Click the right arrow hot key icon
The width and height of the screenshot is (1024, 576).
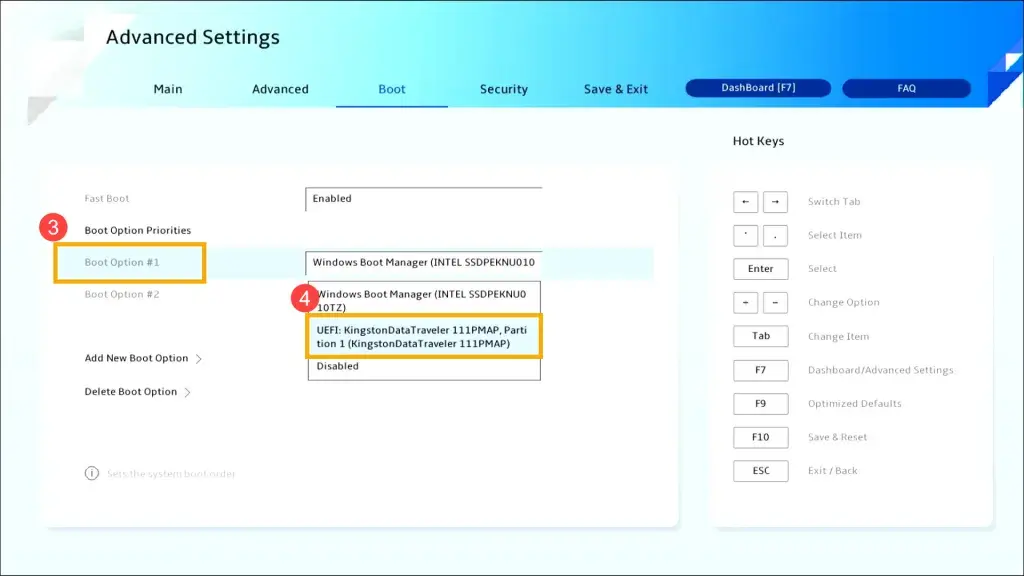coord(775,202)
